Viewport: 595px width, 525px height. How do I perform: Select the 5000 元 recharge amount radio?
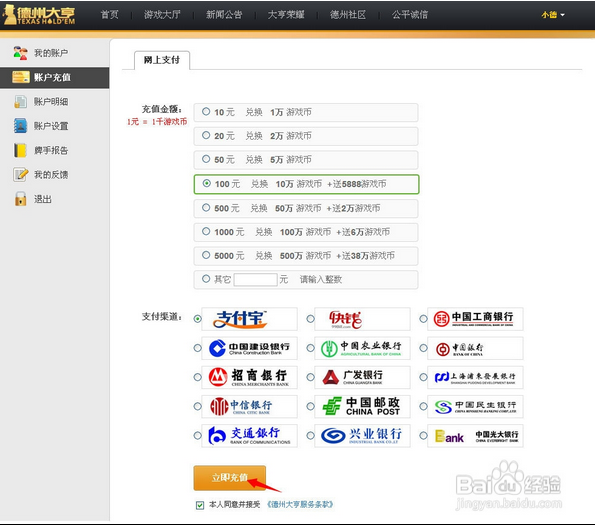[206, 255]
